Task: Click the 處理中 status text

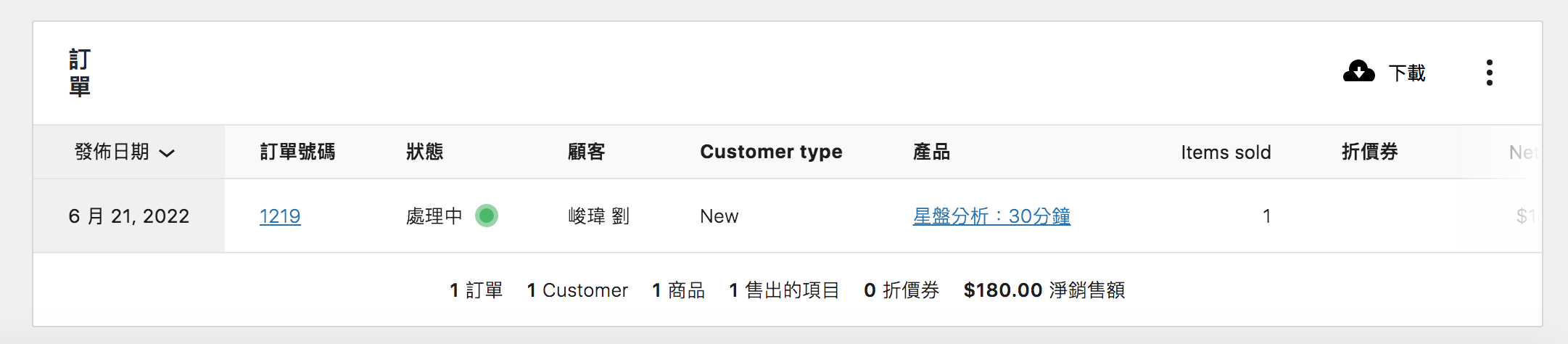Action: (434, 216)
